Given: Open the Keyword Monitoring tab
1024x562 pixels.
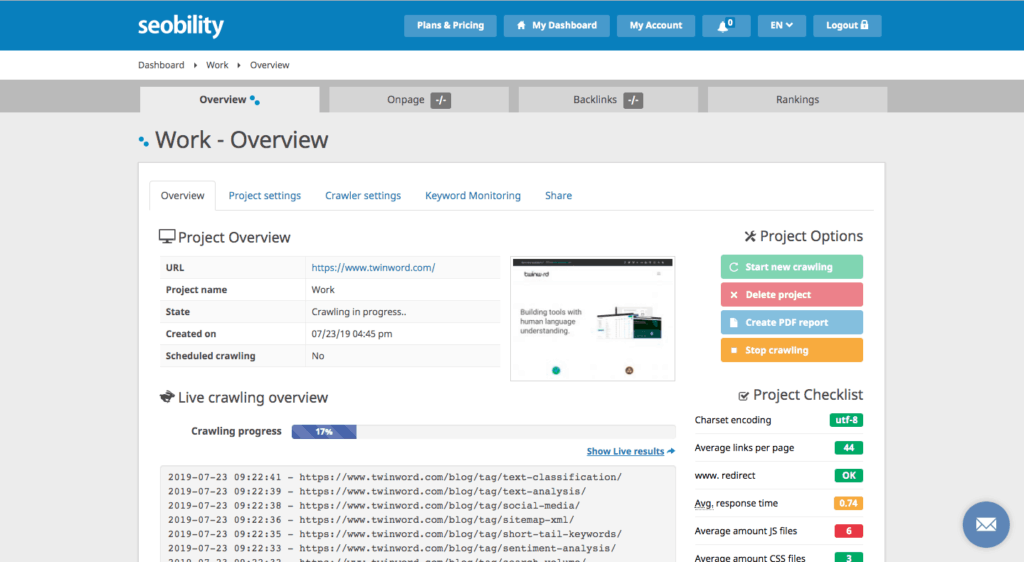Looking at the screenshot, I should 473,195.
